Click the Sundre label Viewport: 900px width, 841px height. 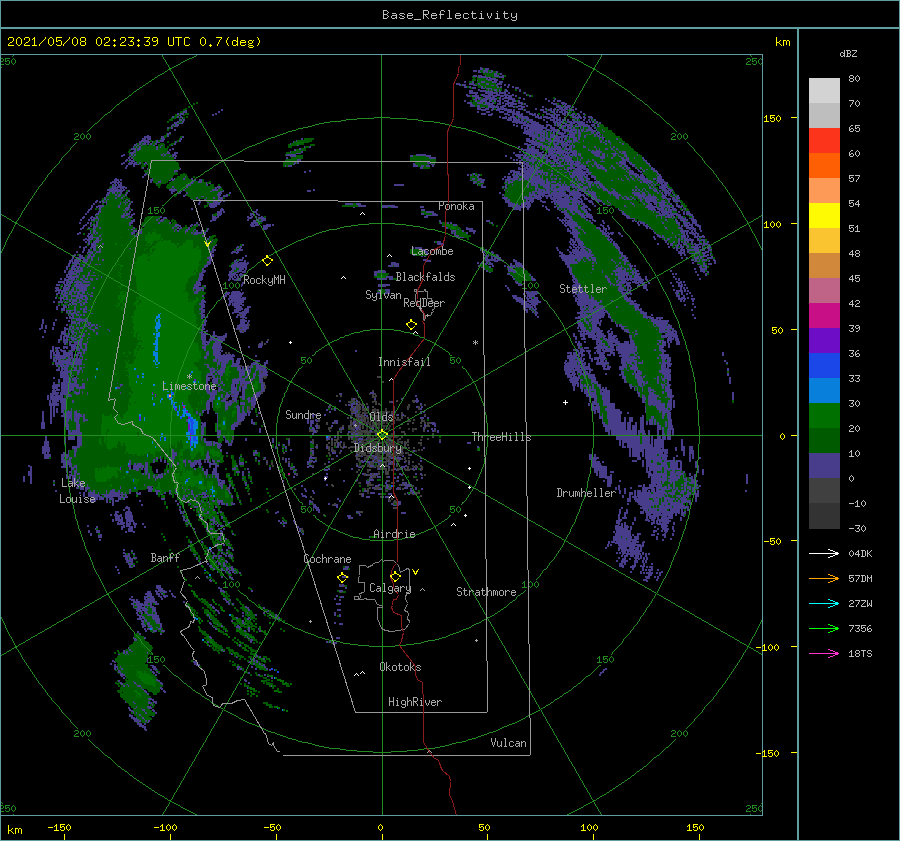(x=304, y=414)
